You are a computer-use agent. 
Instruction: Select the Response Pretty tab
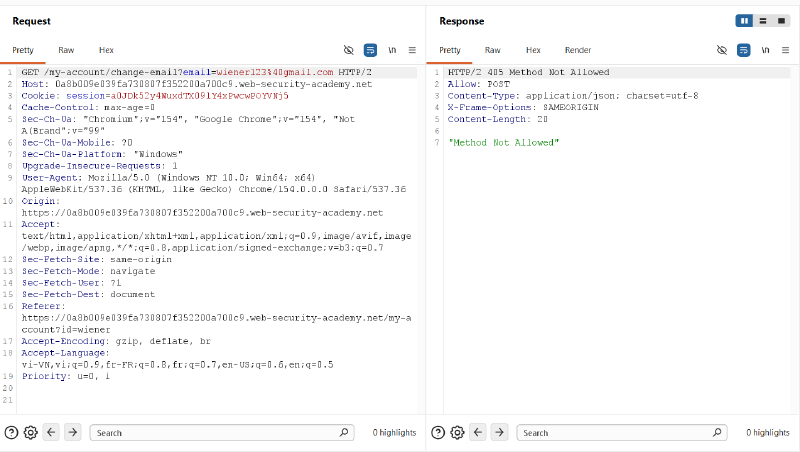click(449, 50)
